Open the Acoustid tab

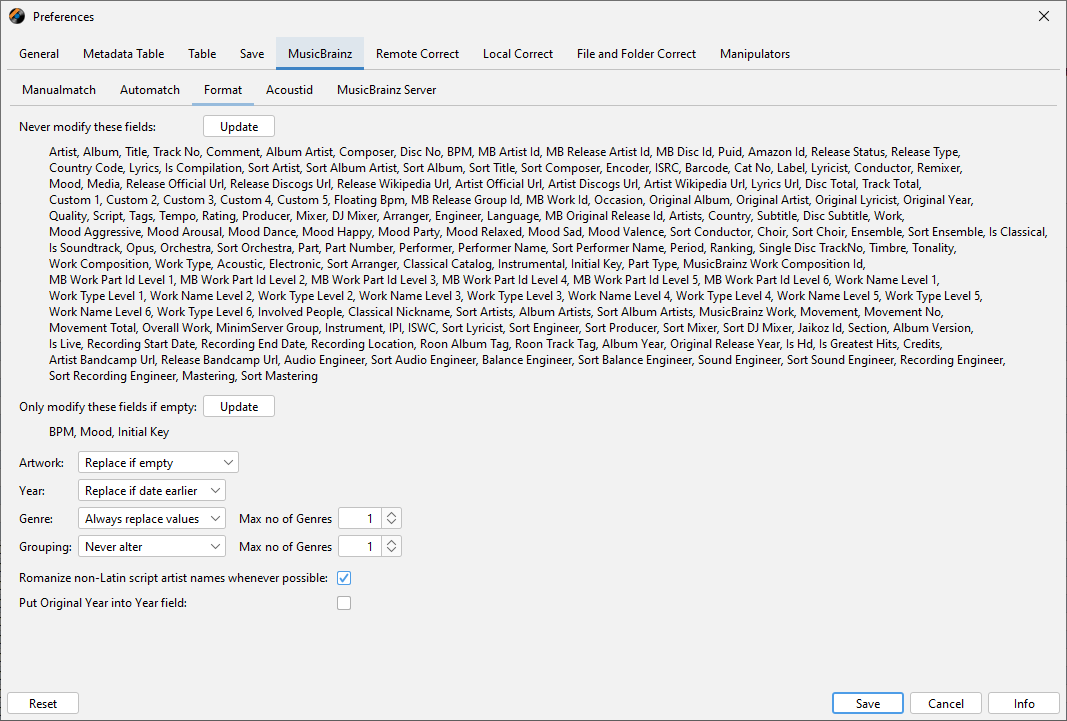pyautogui.click(x=289, y=90)
